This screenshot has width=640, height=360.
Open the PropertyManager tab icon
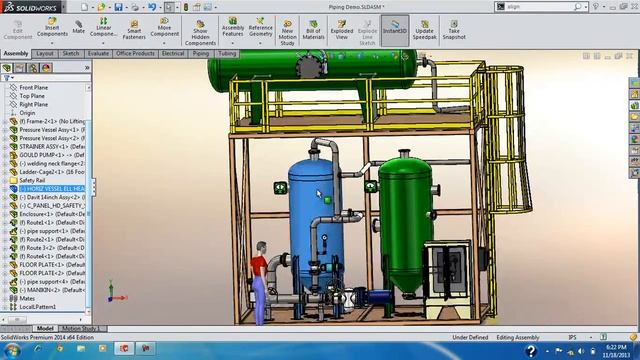pos(20,68)
